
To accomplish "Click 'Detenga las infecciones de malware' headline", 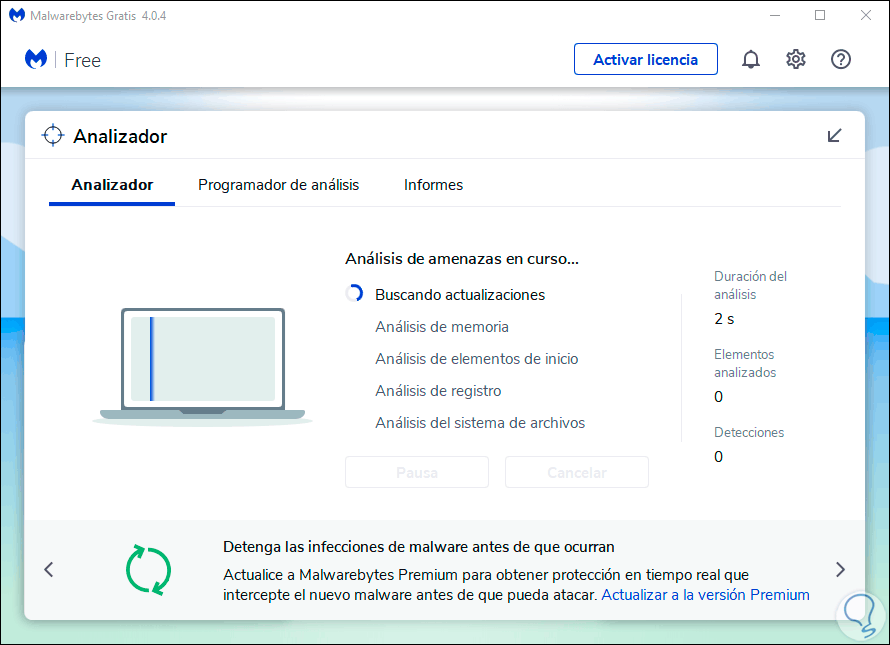I will click(x=418, y=547).
